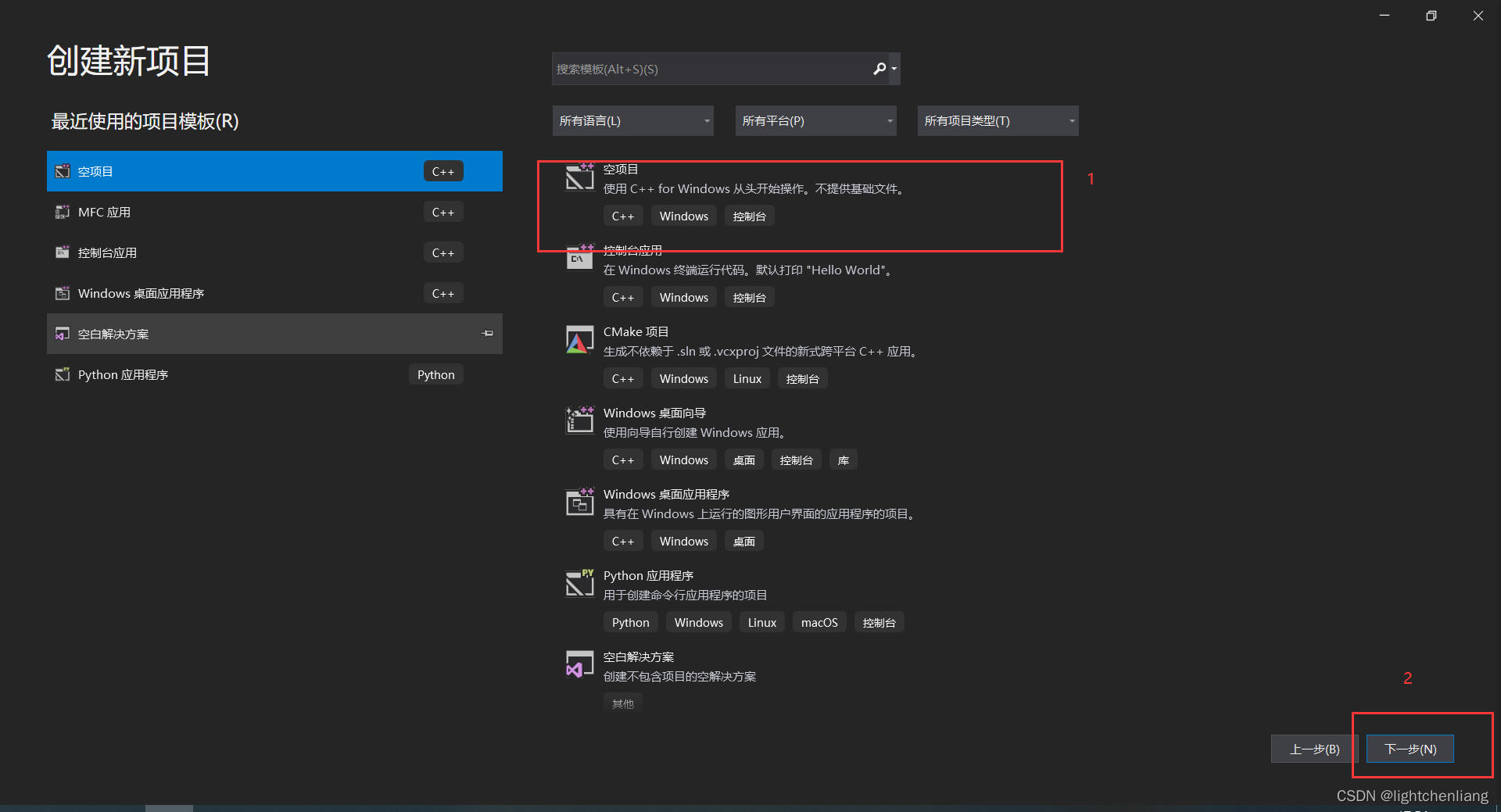Click the 空白解决方案 template icon in results
Image resolution: width=1501 pixels, height=812 pixels.
(580, 664)
